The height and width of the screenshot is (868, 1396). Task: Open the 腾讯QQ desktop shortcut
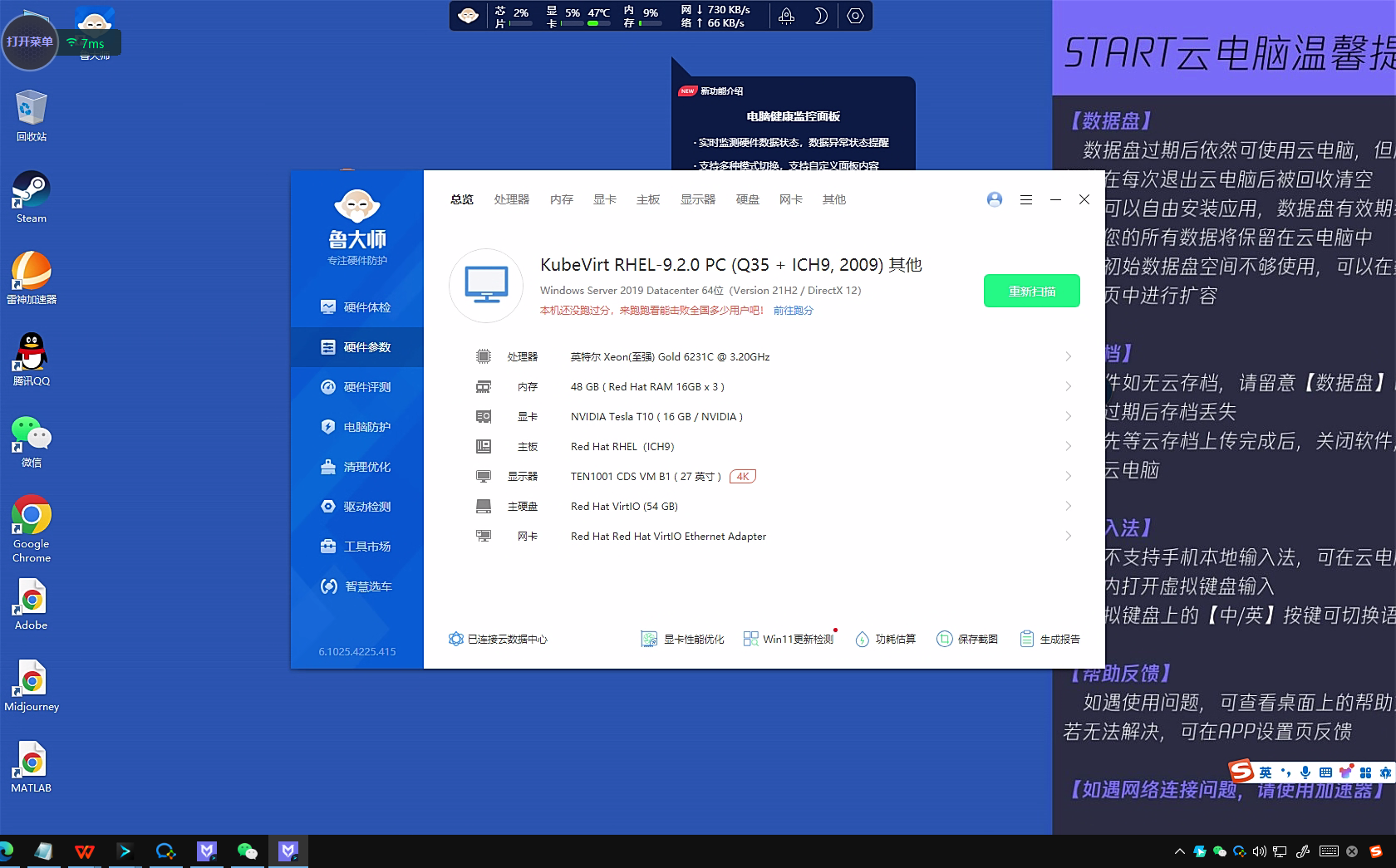point(31,360)
